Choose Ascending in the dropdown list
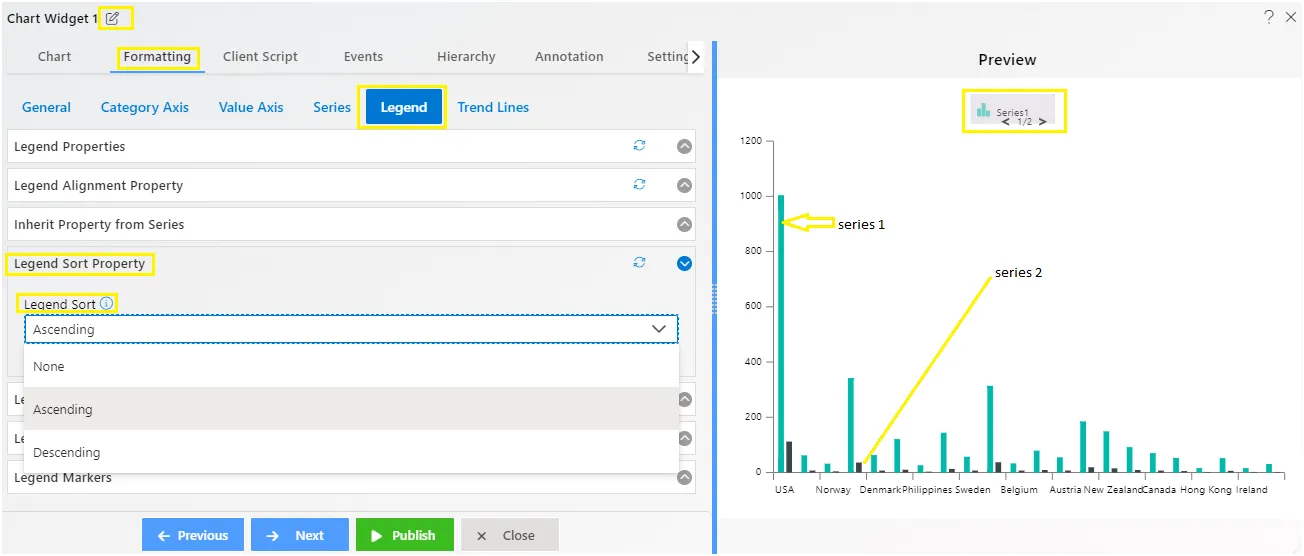Viewport: 1304px width, 556px height. pos(351,409)
